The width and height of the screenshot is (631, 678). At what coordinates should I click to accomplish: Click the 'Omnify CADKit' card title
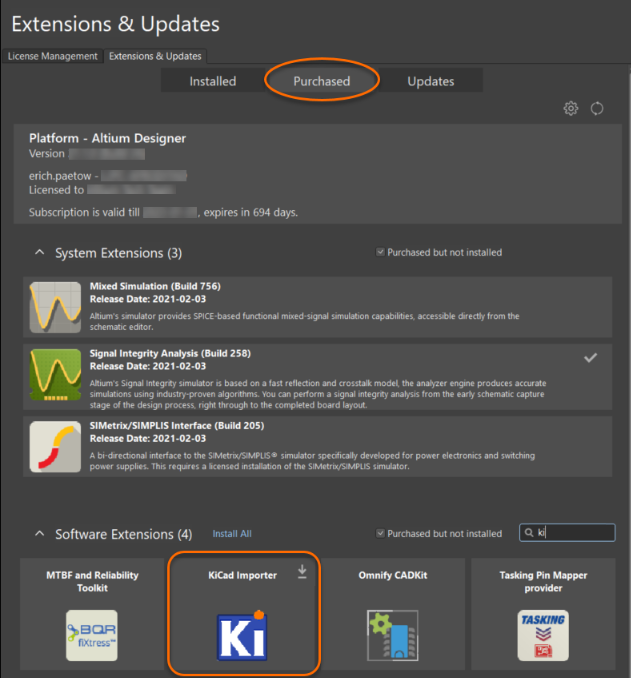(393, 575)
